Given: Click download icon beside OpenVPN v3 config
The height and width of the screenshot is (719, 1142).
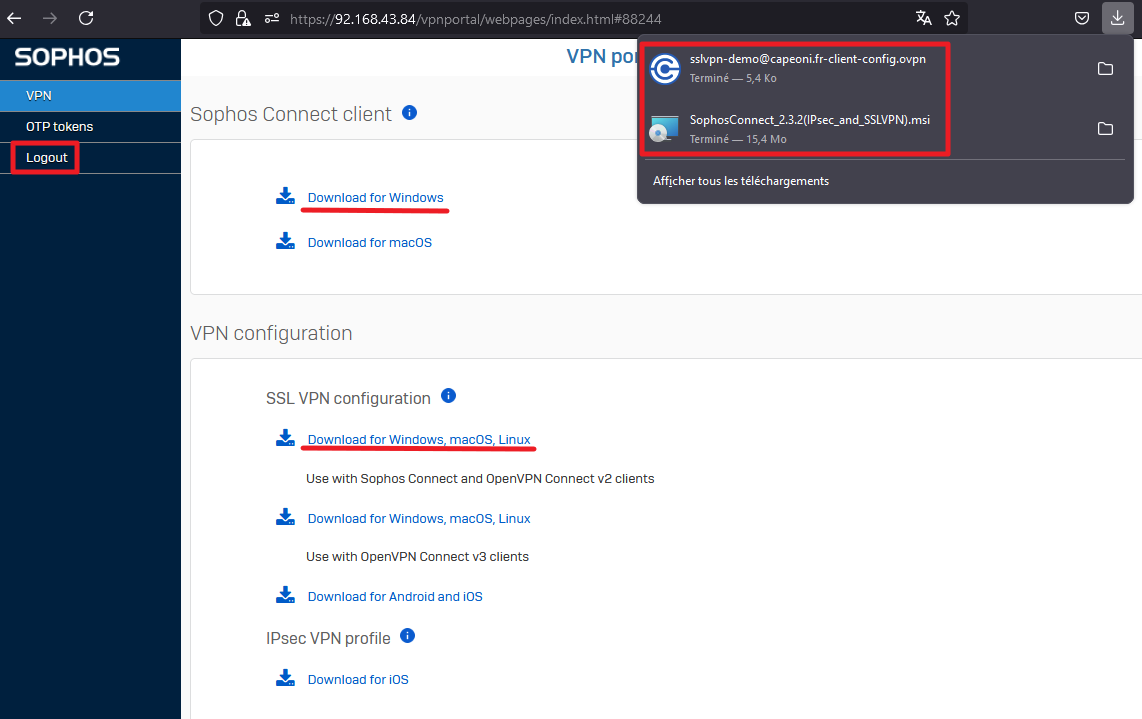Looking at the screenshot, I should click(x=286, y=517).
